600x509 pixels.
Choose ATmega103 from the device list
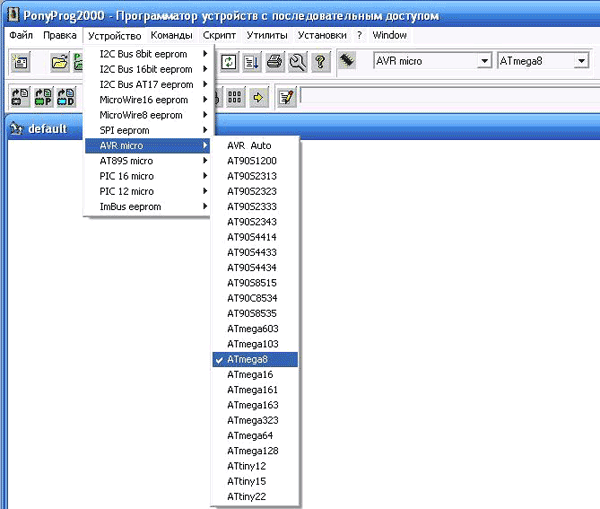[255, 344]
